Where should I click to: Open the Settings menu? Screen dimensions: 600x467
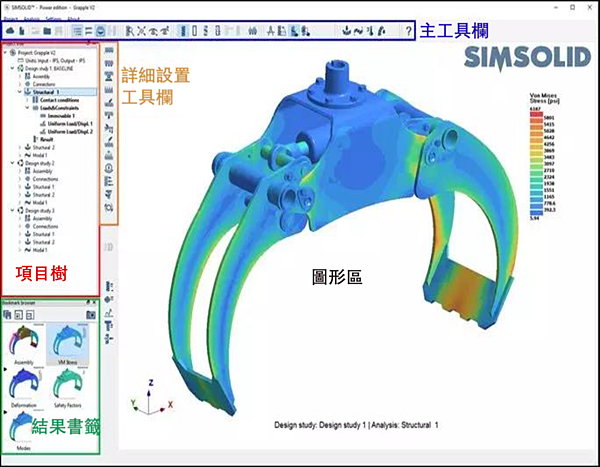click(53, 19)
